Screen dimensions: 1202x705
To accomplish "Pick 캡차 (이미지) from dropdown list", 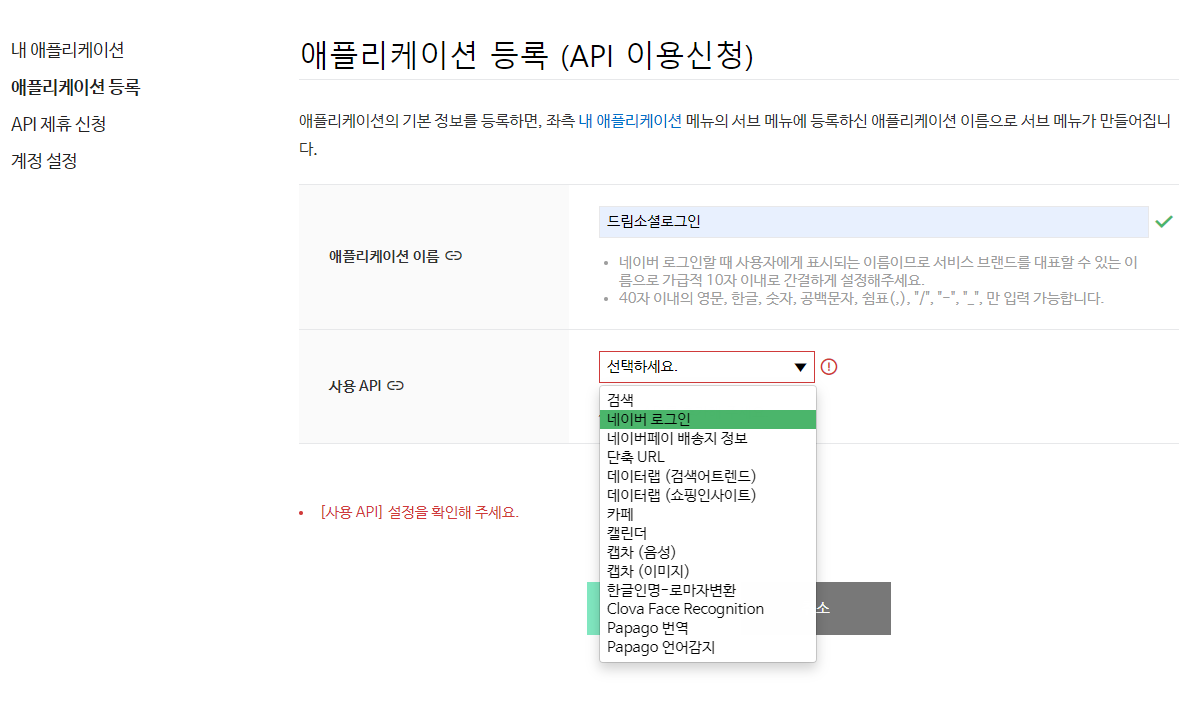I will [708, 571].
